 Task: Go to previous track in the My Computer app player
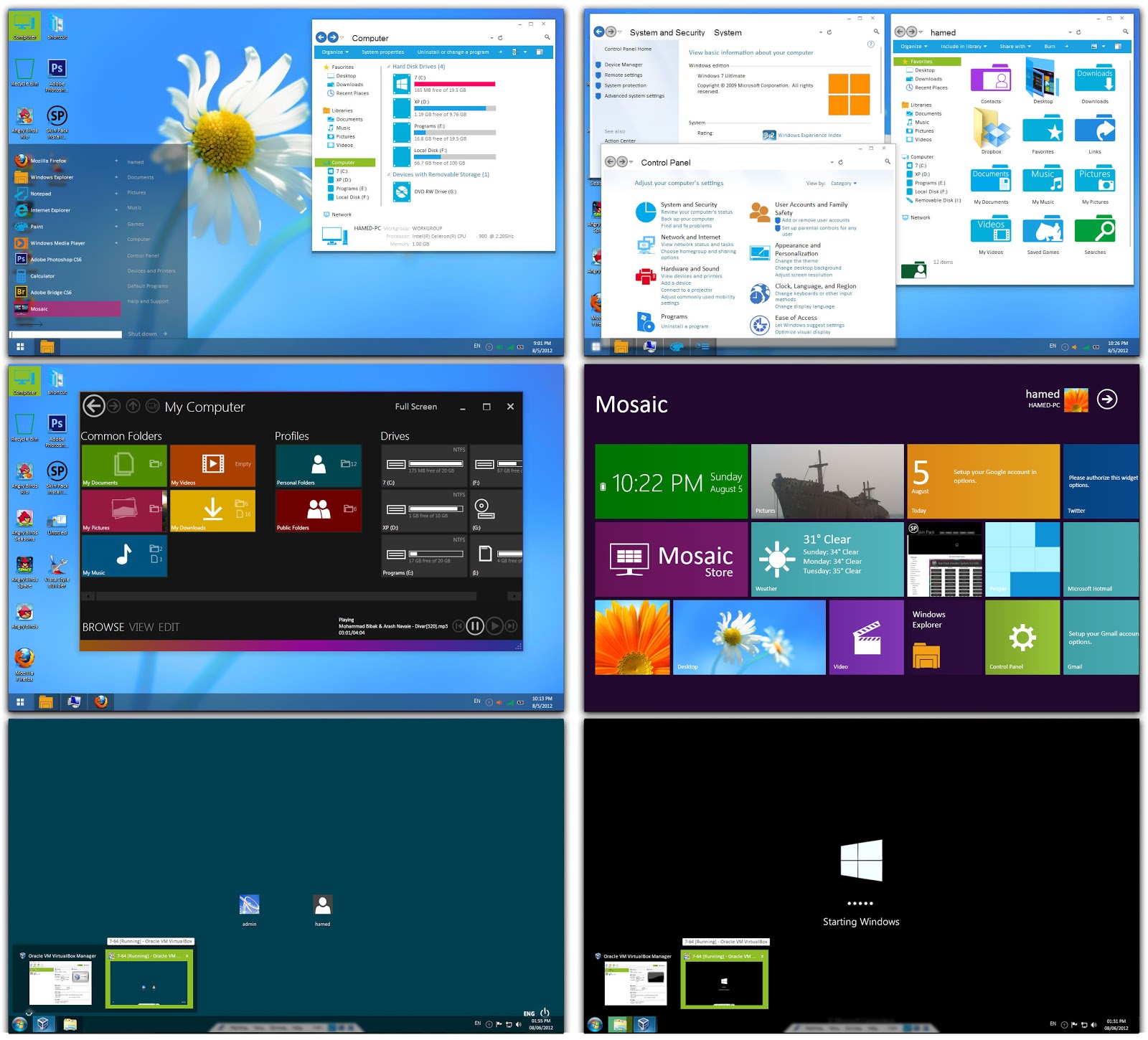[x=457, y=626]
